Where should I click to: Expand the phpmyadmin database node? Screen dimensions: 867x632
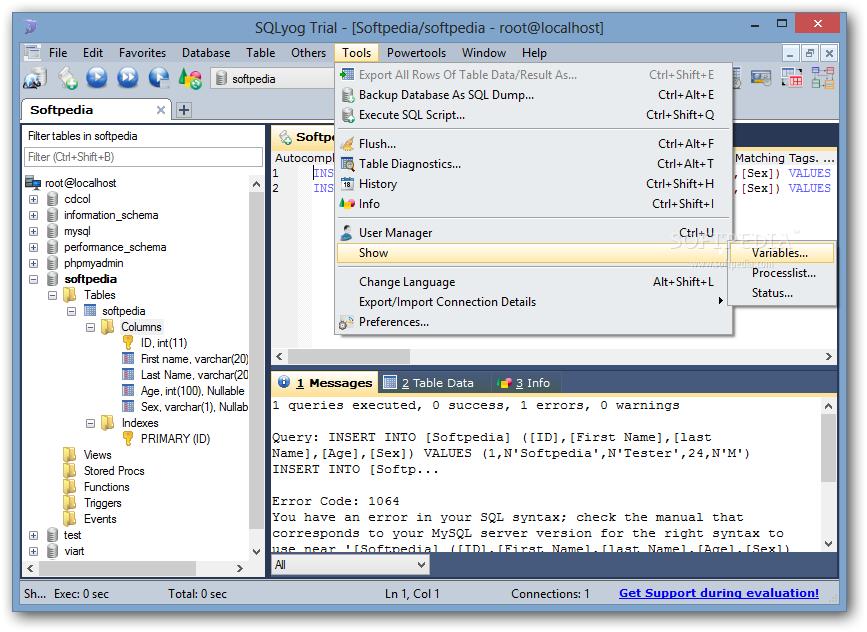click(x=33, y=263)
